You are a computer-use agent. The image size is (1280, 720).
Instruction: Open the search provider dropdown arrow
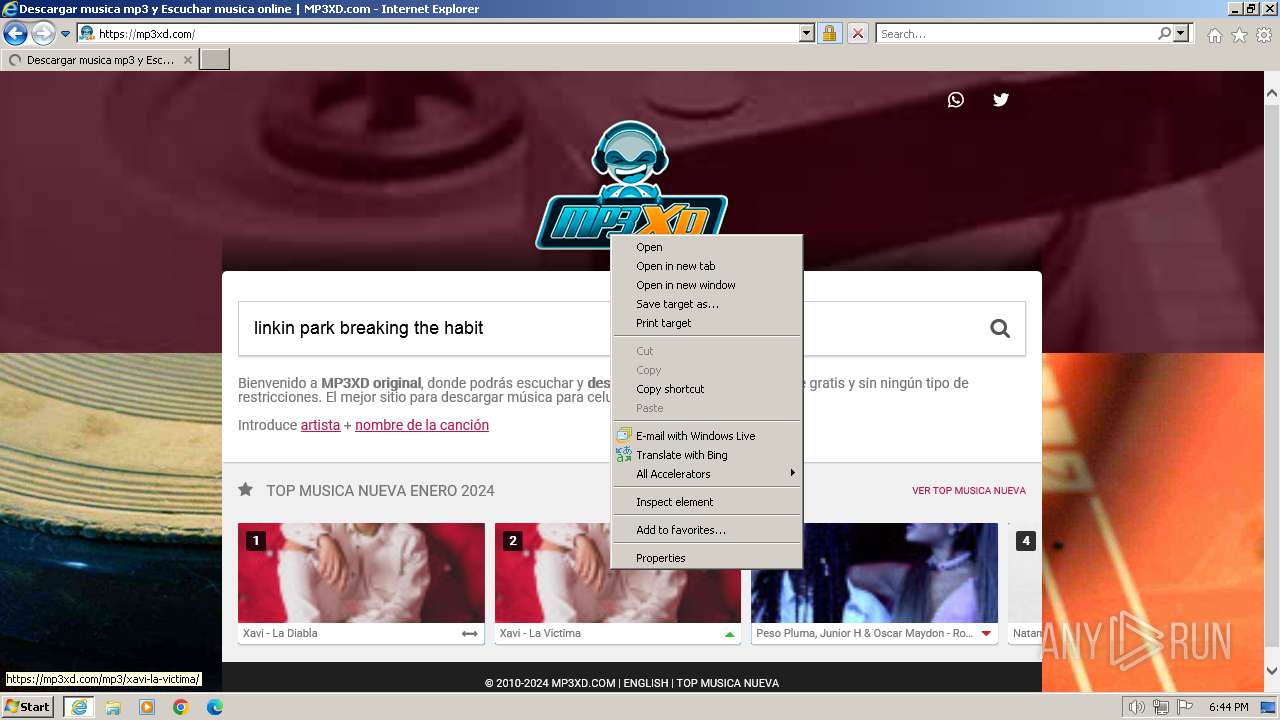tap(1181, 34)
